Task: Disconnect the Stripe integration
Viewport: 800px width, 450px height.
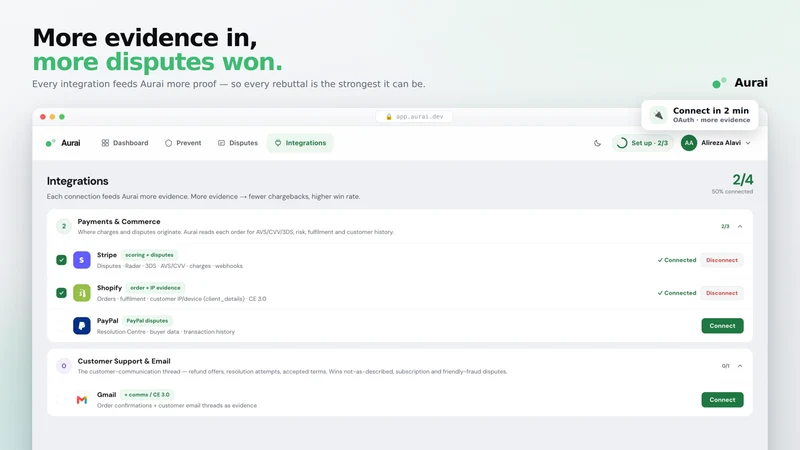Action: 721,260
